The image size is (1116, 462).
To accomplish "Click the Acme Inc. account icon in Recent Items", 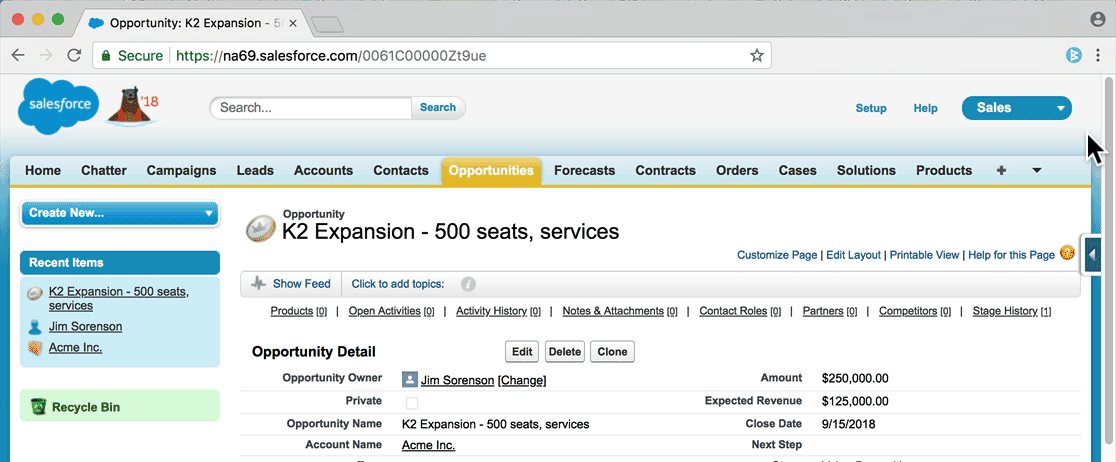I will coord(35,348).
